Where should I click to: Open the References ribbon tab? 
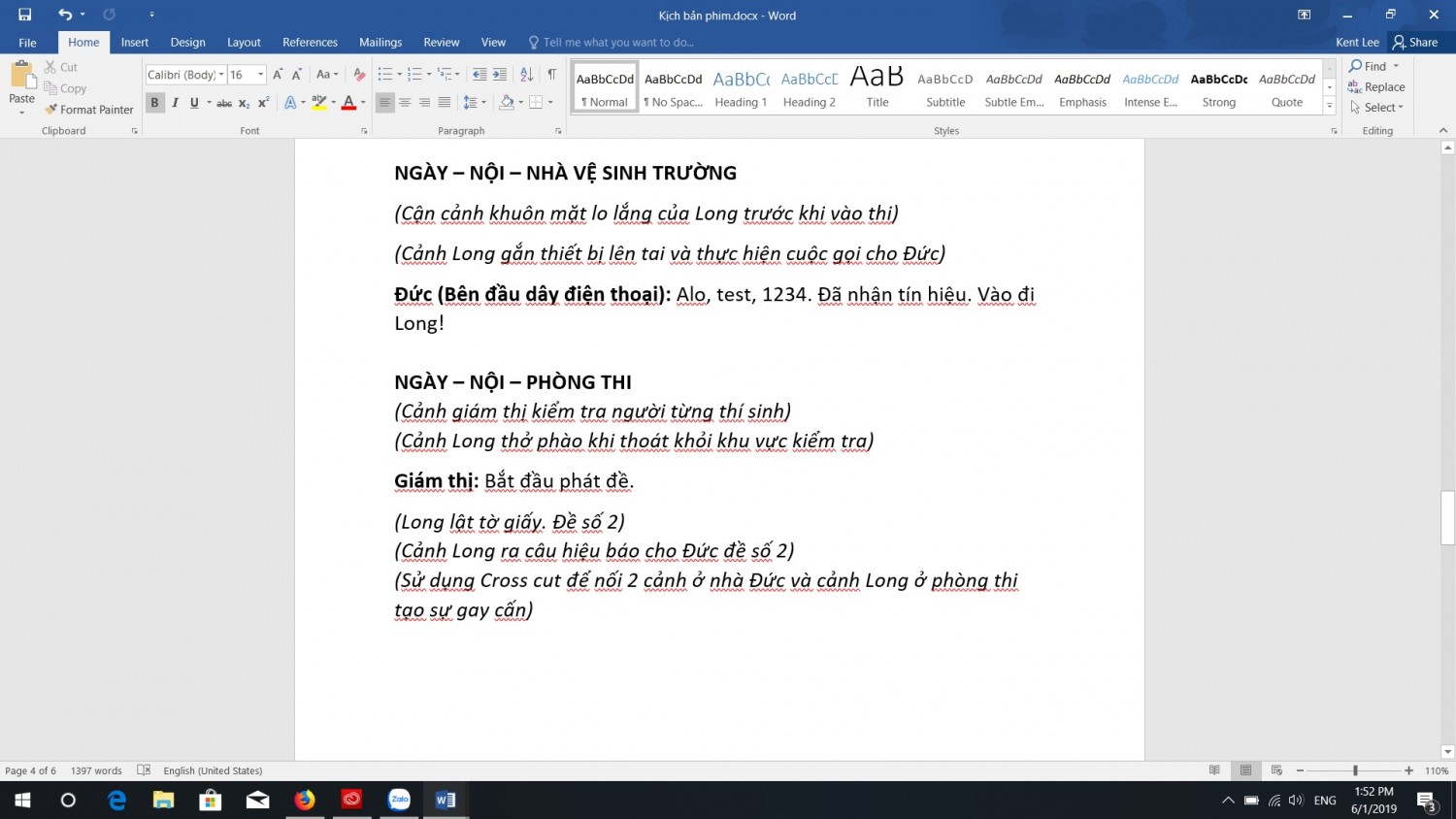pos(310,43)
